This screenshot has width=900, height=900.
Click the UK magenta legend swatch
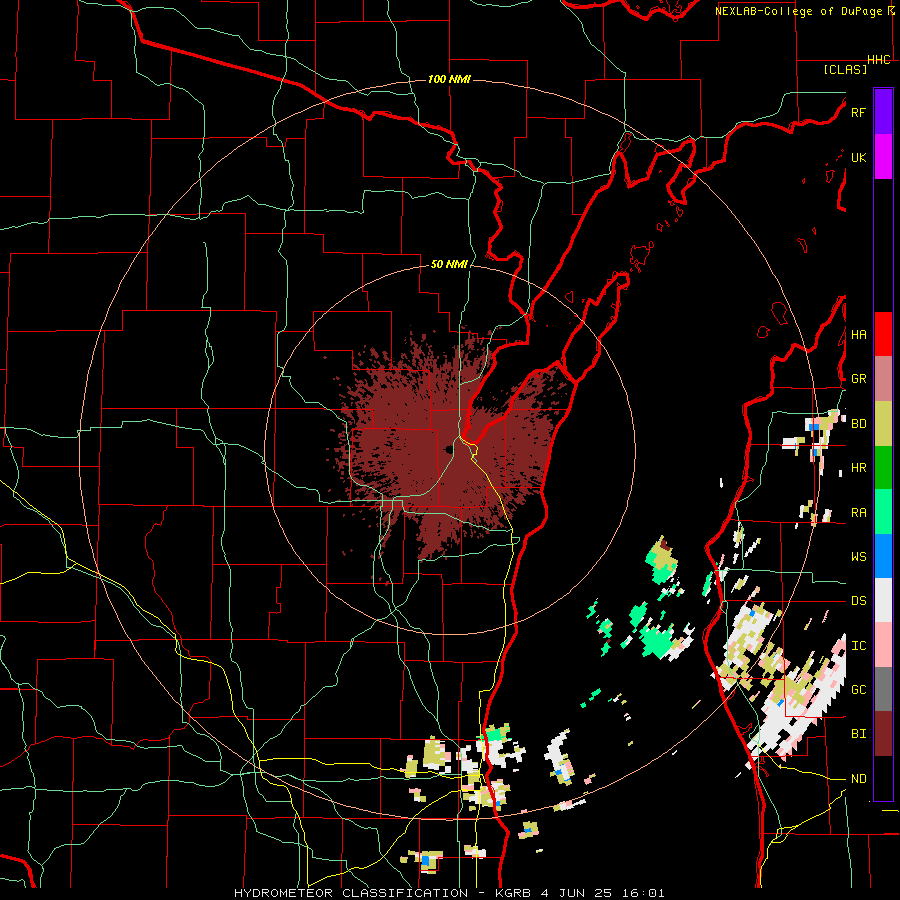tap(883, 157)
